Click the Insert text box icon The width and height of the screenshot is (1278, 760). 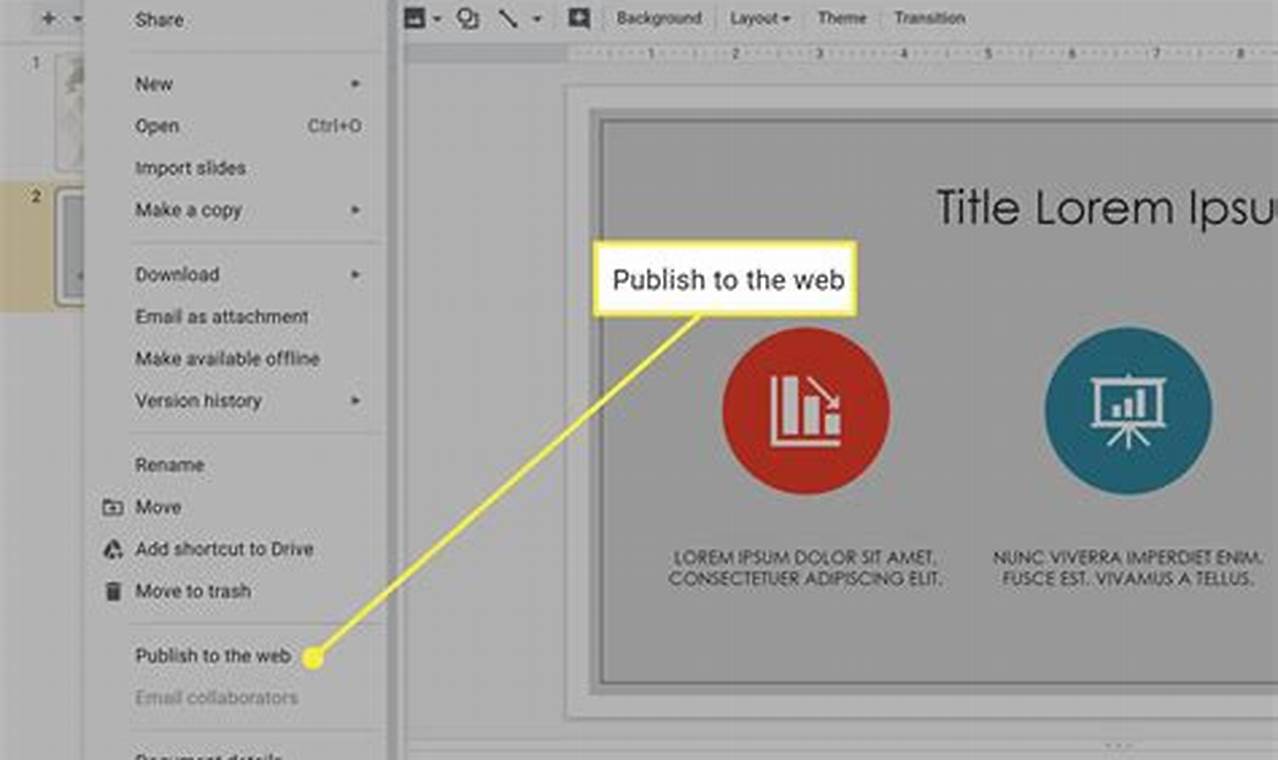click(578, 18)
